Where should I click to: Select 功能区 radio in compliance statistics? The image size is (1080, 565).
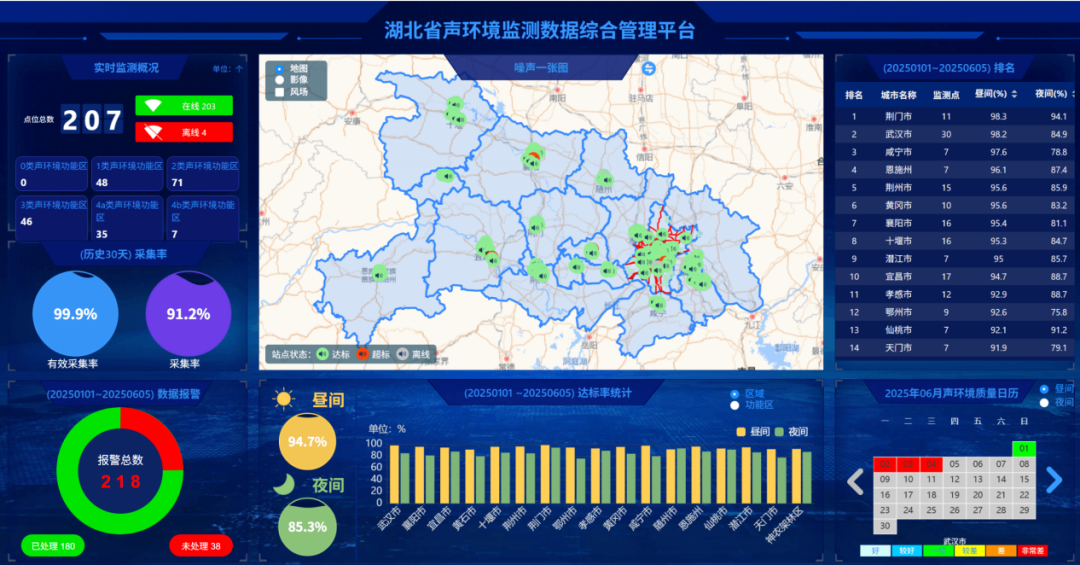pyautogui.click(x=735, y=405)
